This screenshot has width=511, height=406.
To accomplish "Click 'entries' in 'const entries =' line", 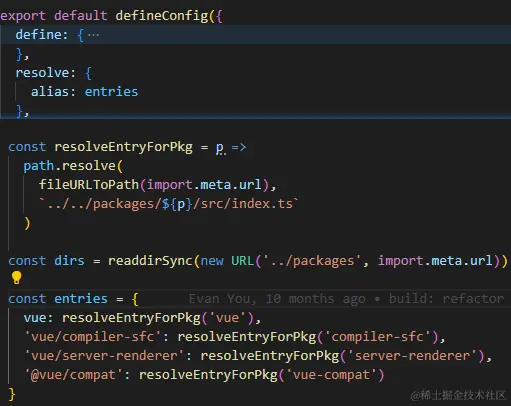I will coord(81,299).
